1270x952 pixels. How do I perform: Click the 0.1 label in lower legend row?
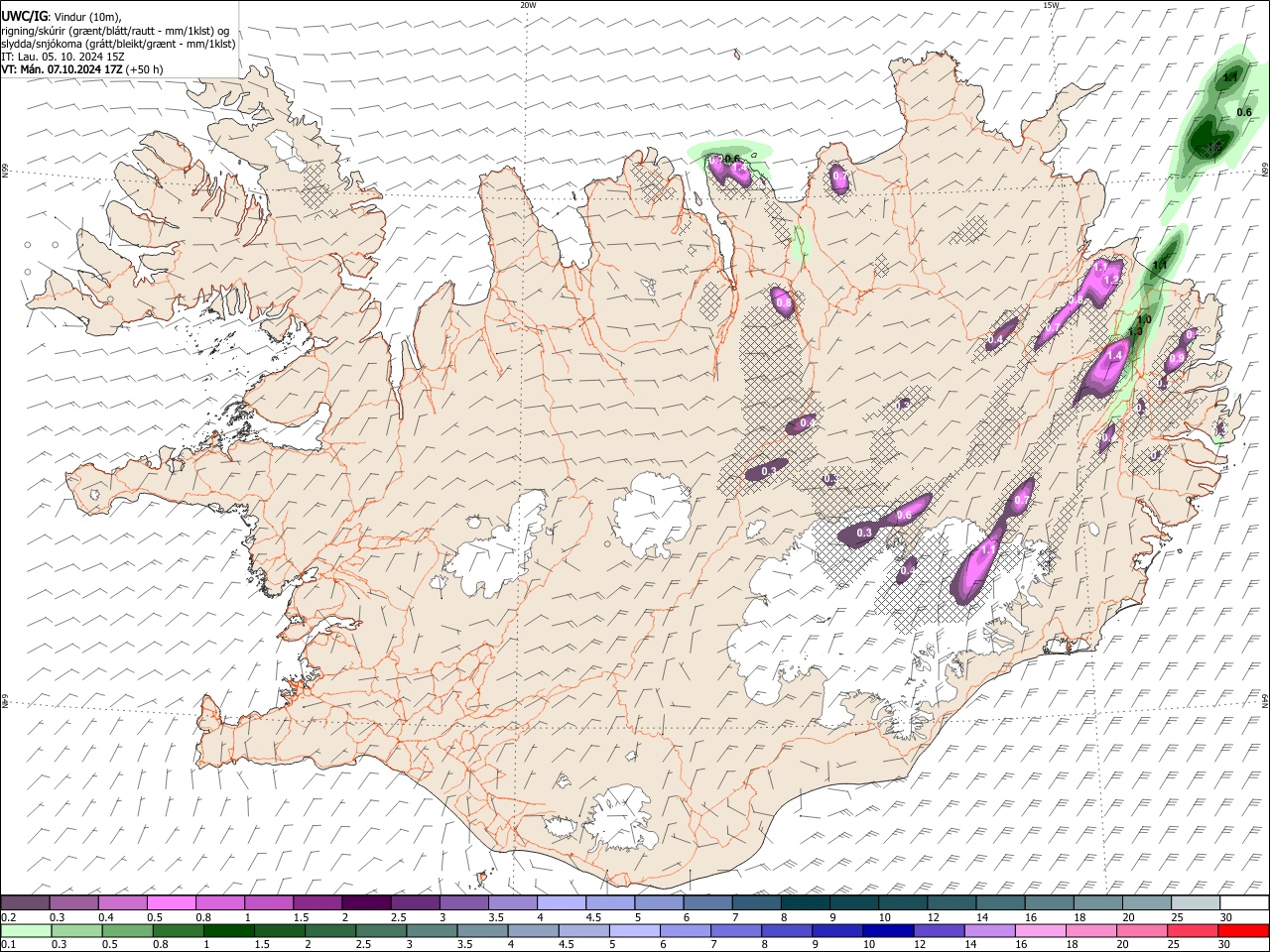click(8, 944)
